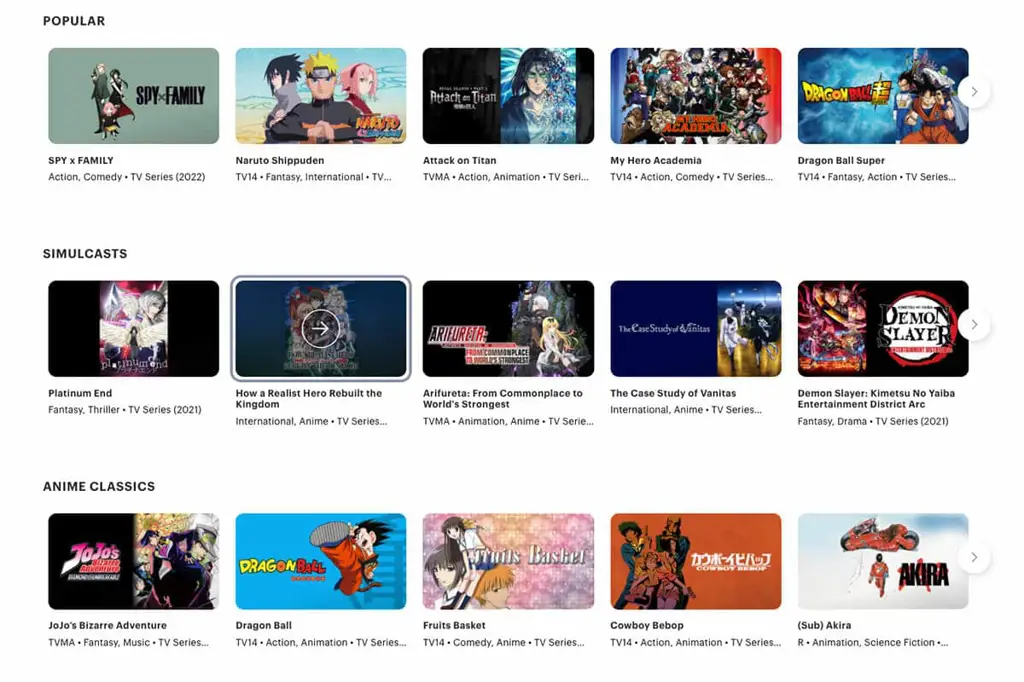This screenshot has height=682, width=1024.
Task: Click the ANIME CLASSICS section heading
Action: coord(99,486)
